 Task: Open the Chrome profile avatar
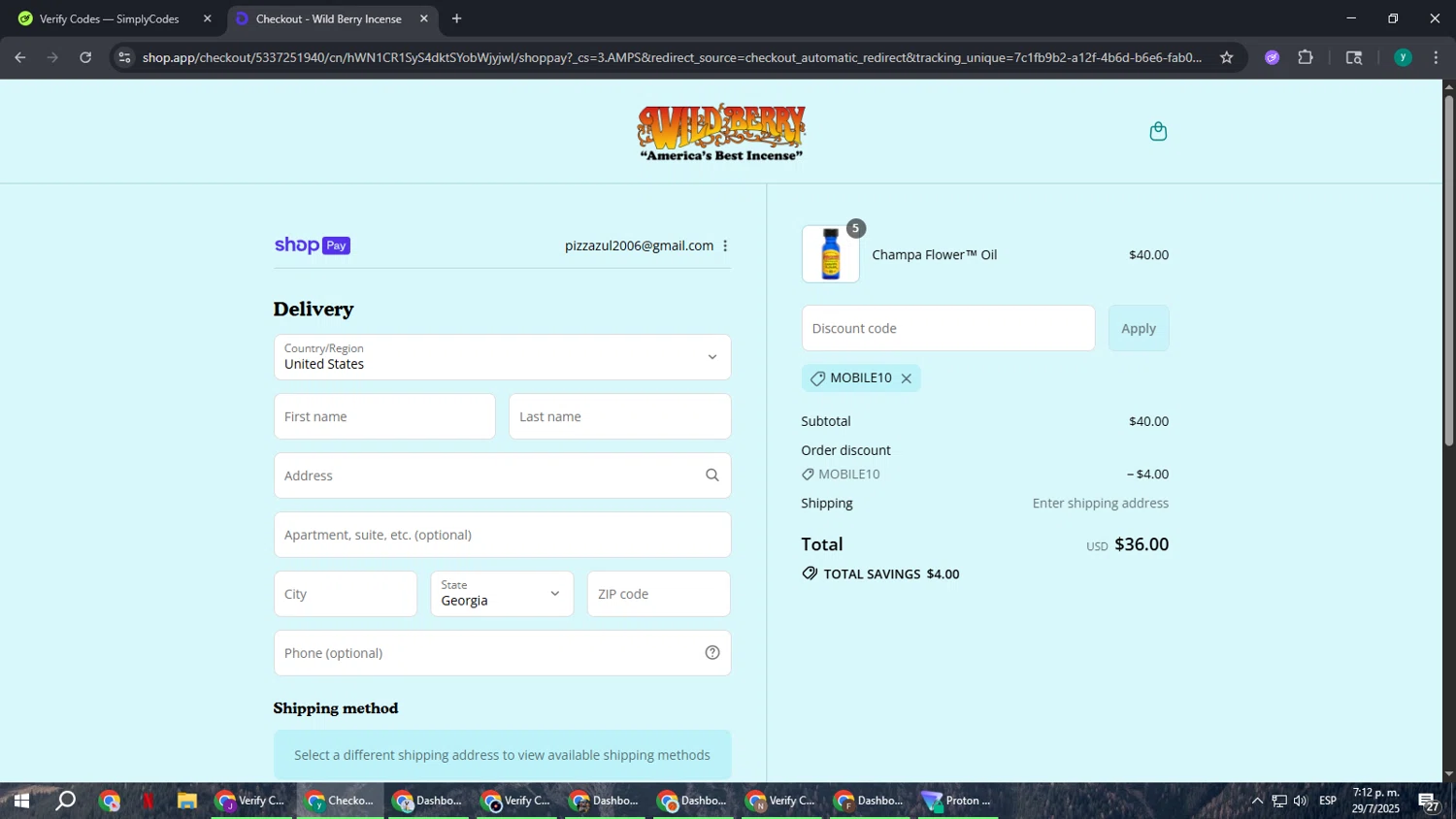[1403, 57]
